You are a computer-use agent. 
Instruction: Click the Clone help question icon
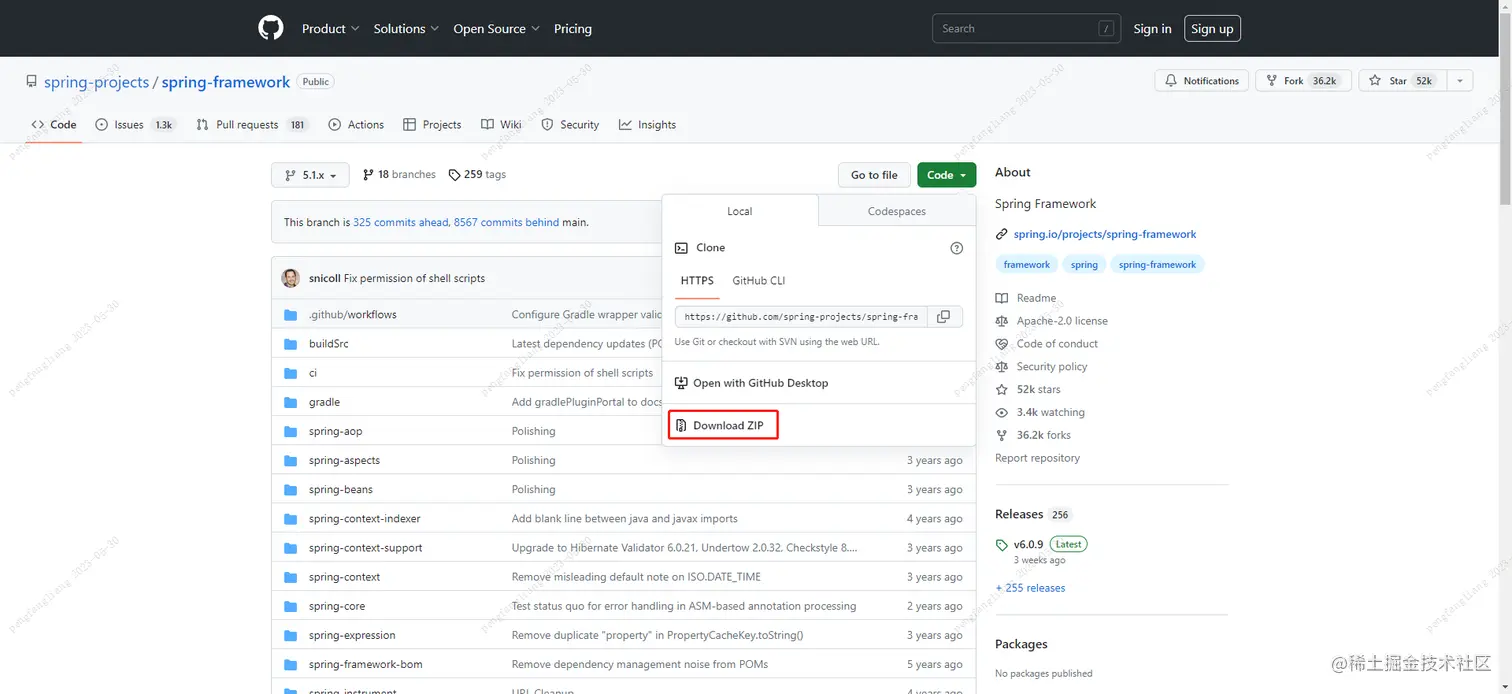(x=956, y=248)
